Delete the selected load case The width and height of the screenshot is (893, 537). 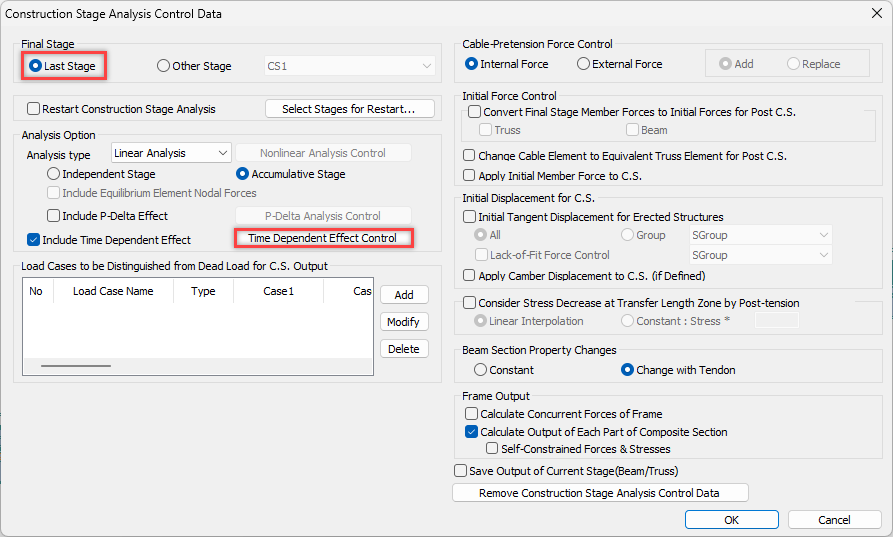click(404, 349)
